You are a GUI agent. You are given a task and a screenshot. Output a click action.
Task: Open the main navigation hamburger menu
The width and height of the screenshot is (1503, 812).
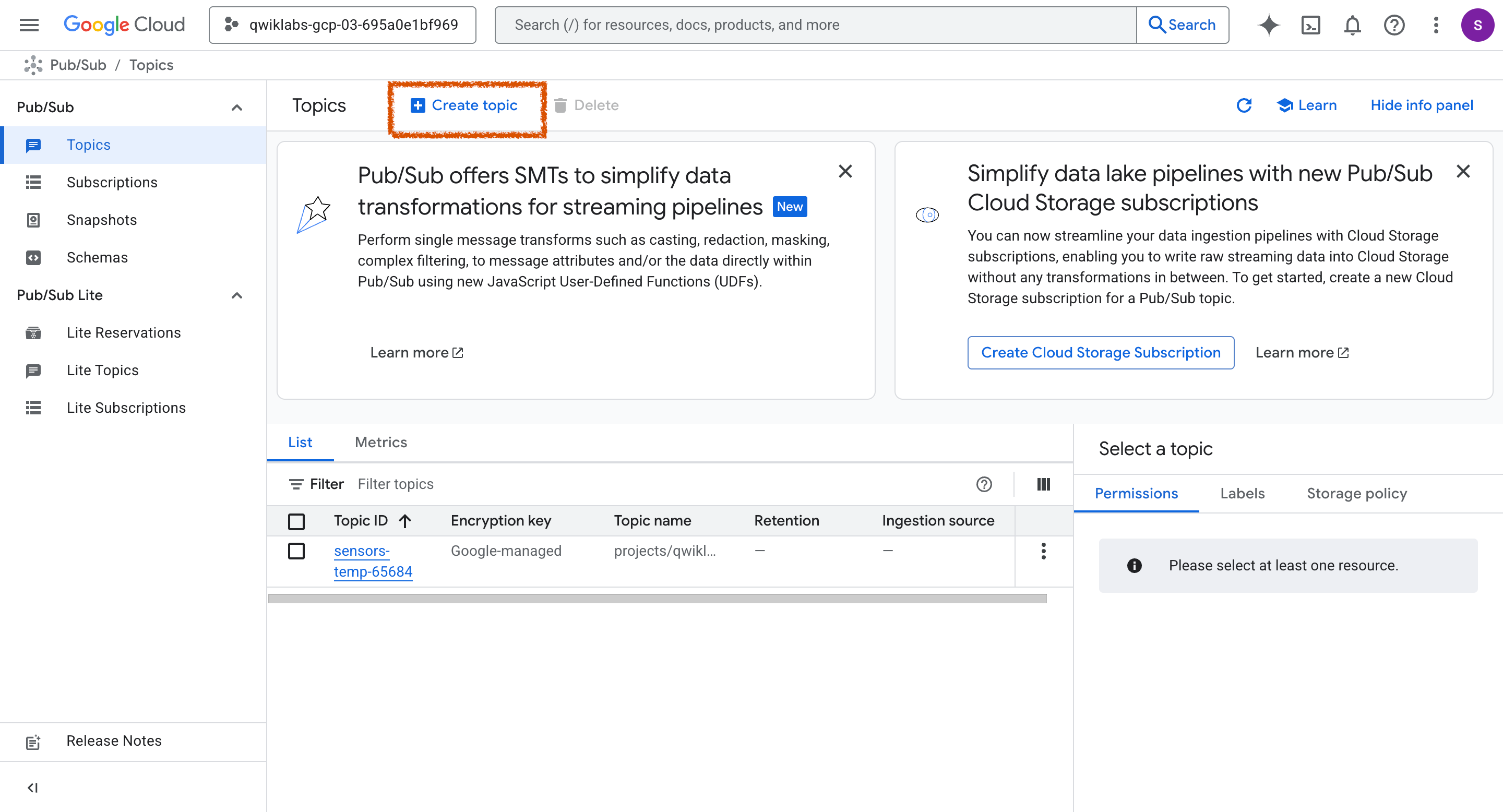click(x=29, y=25)
